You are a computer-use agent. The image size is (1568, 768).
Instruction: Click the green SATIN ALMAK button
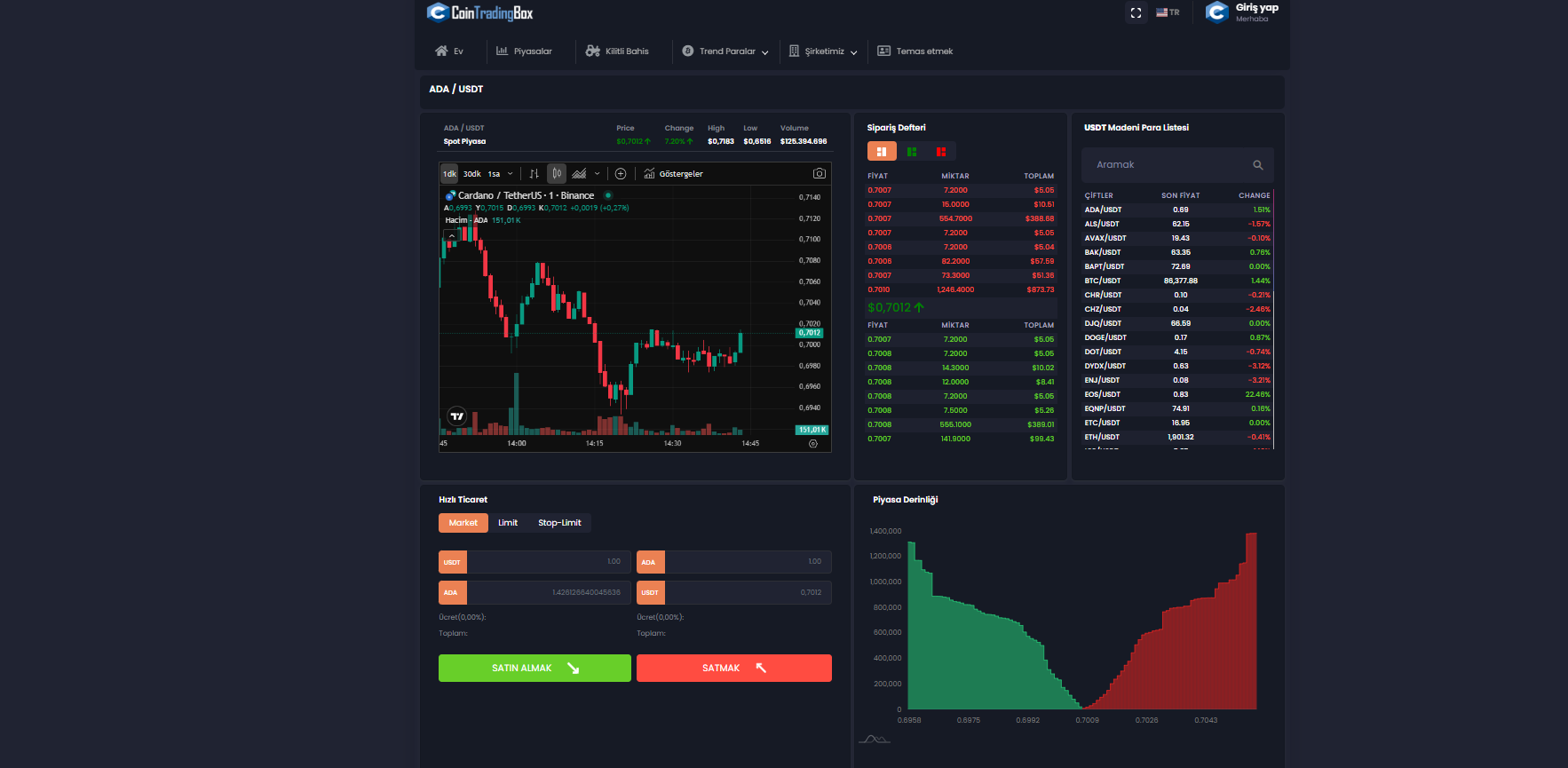point(535,669)
